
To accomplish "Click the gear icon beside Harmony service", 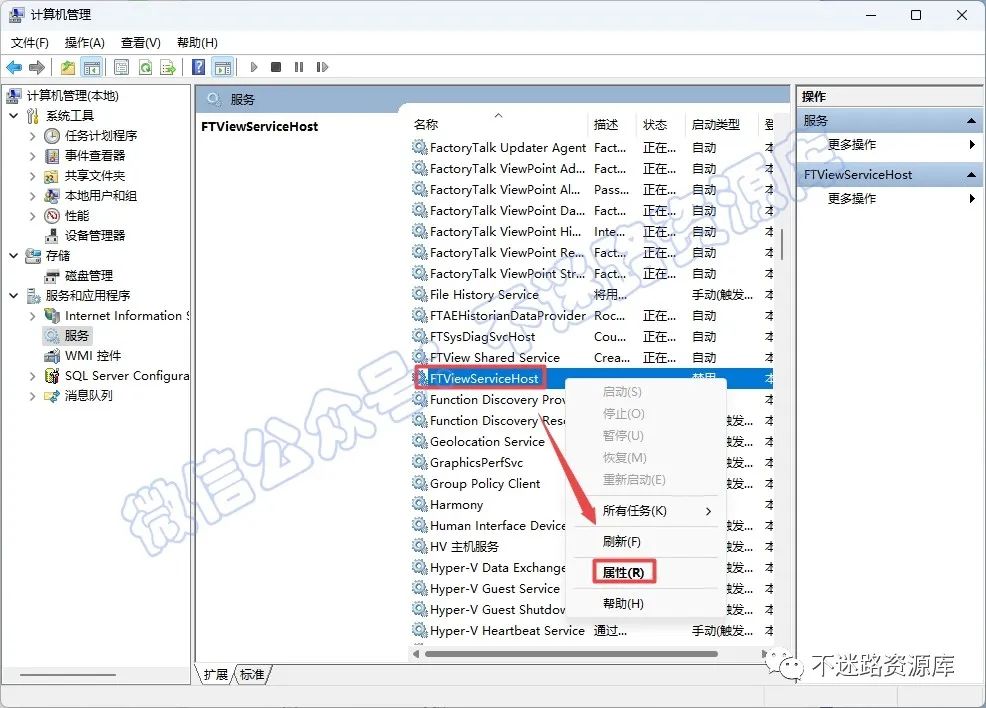I will pos(419,504).
